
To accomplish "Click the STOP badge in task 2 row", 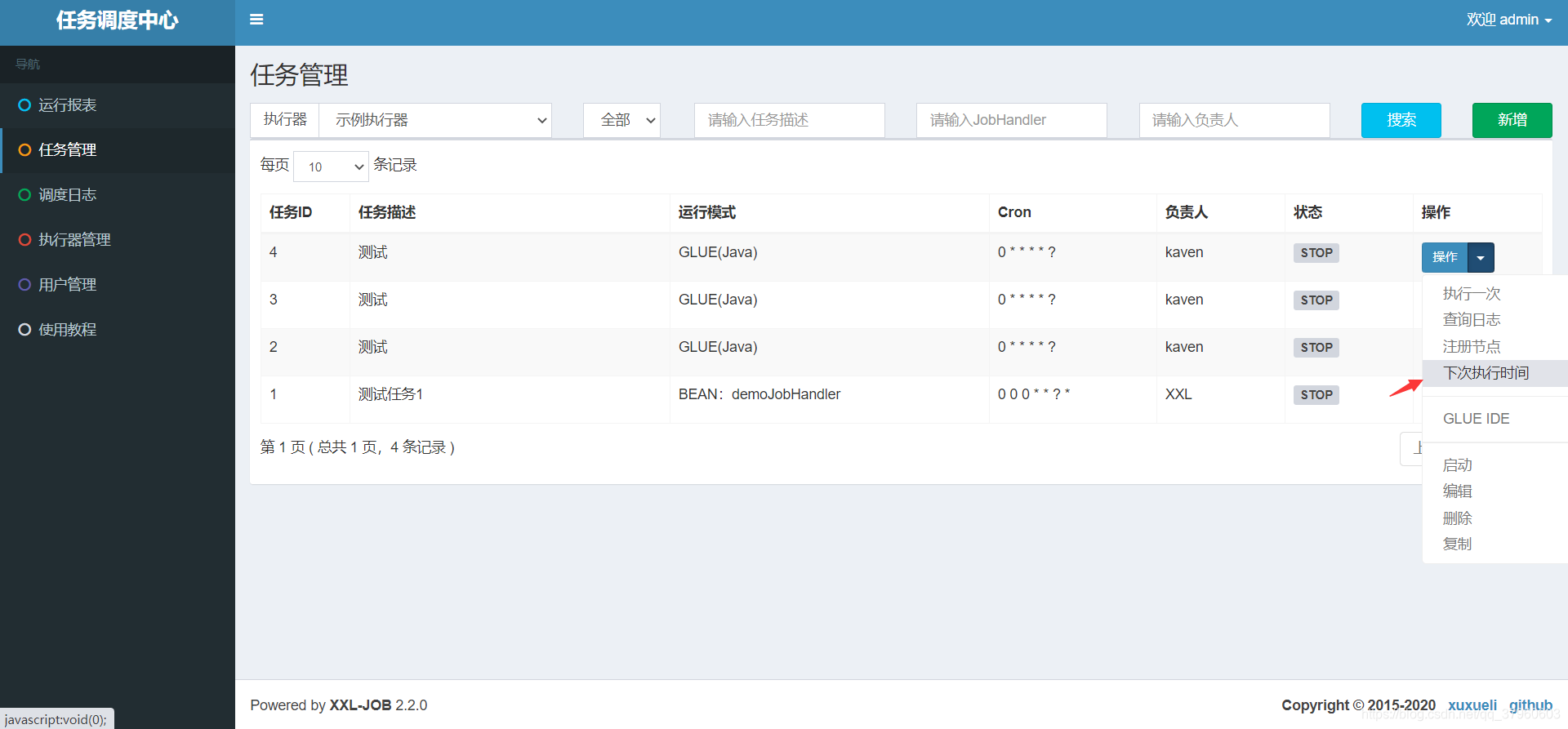I will click(1316, 348).
